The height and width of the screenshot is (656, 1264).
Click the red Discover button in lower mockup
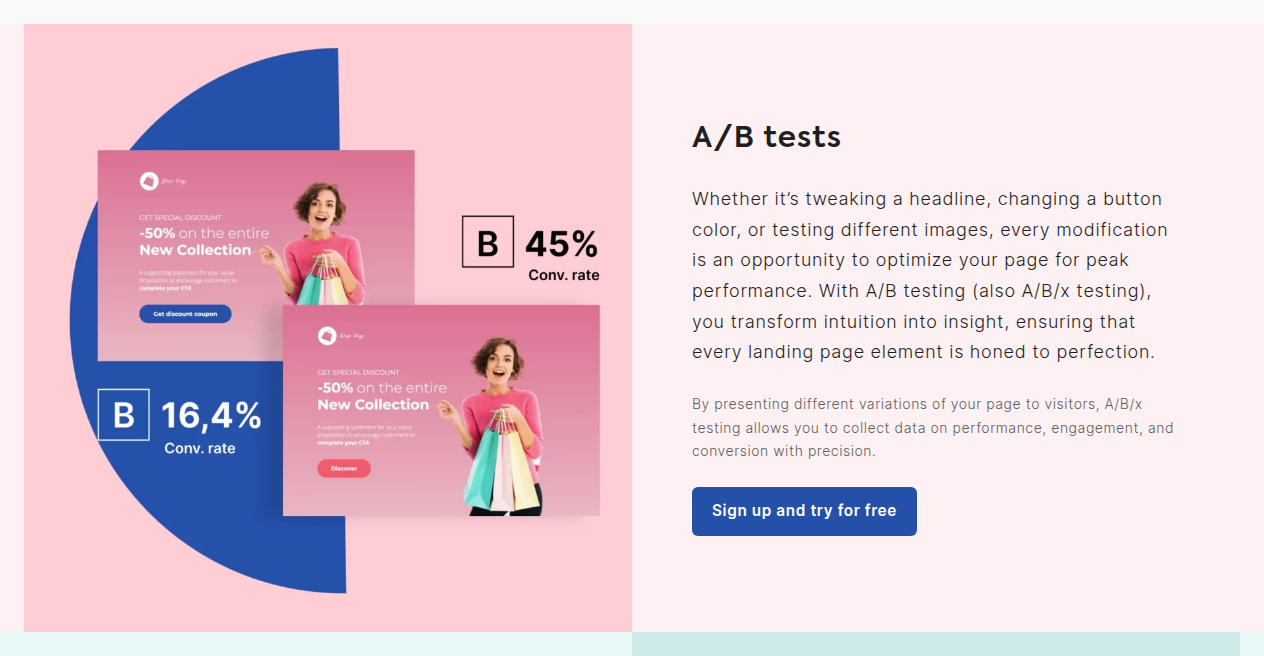click(344, 468)
